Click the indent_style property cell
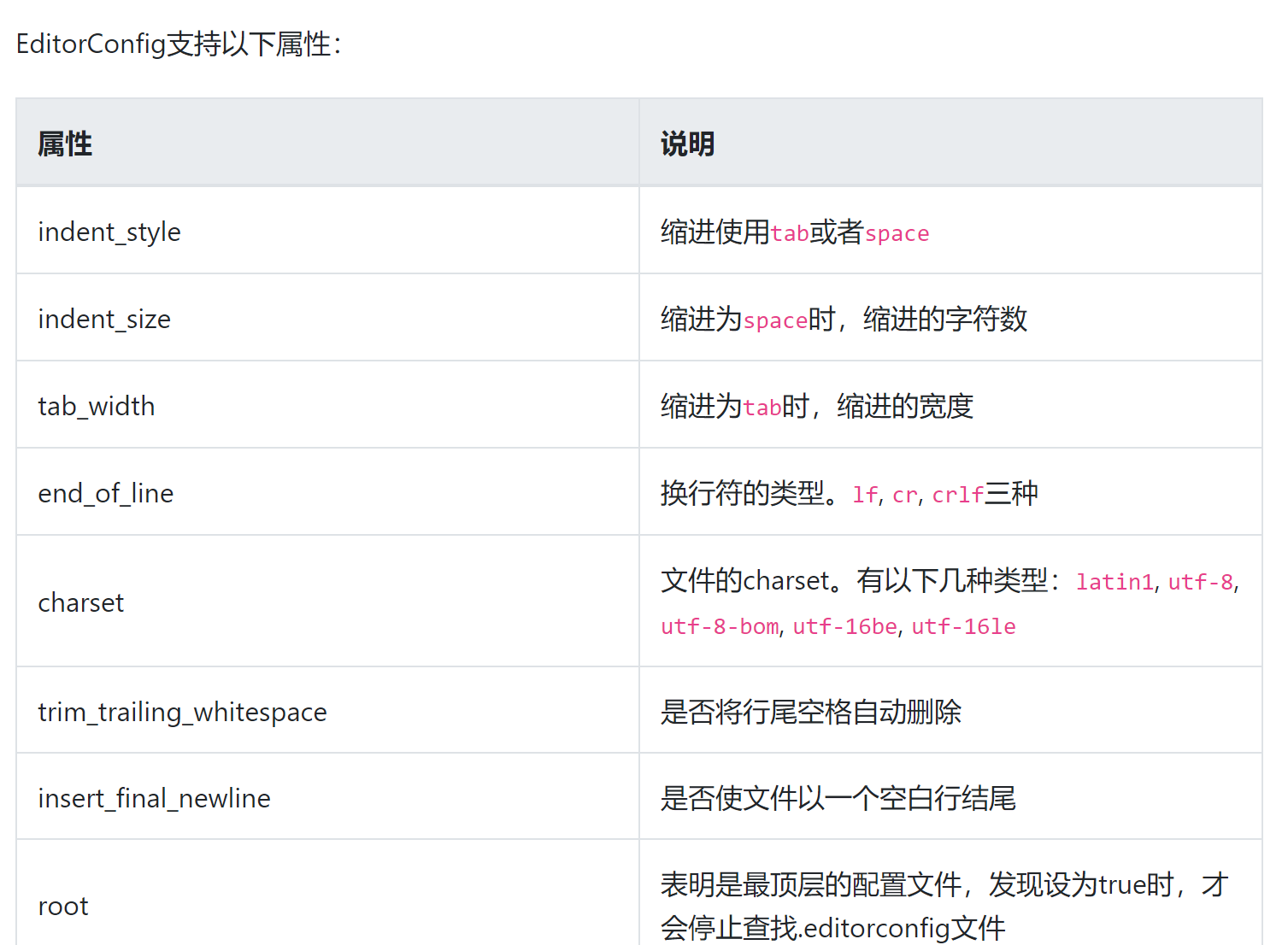 point(109,232)
